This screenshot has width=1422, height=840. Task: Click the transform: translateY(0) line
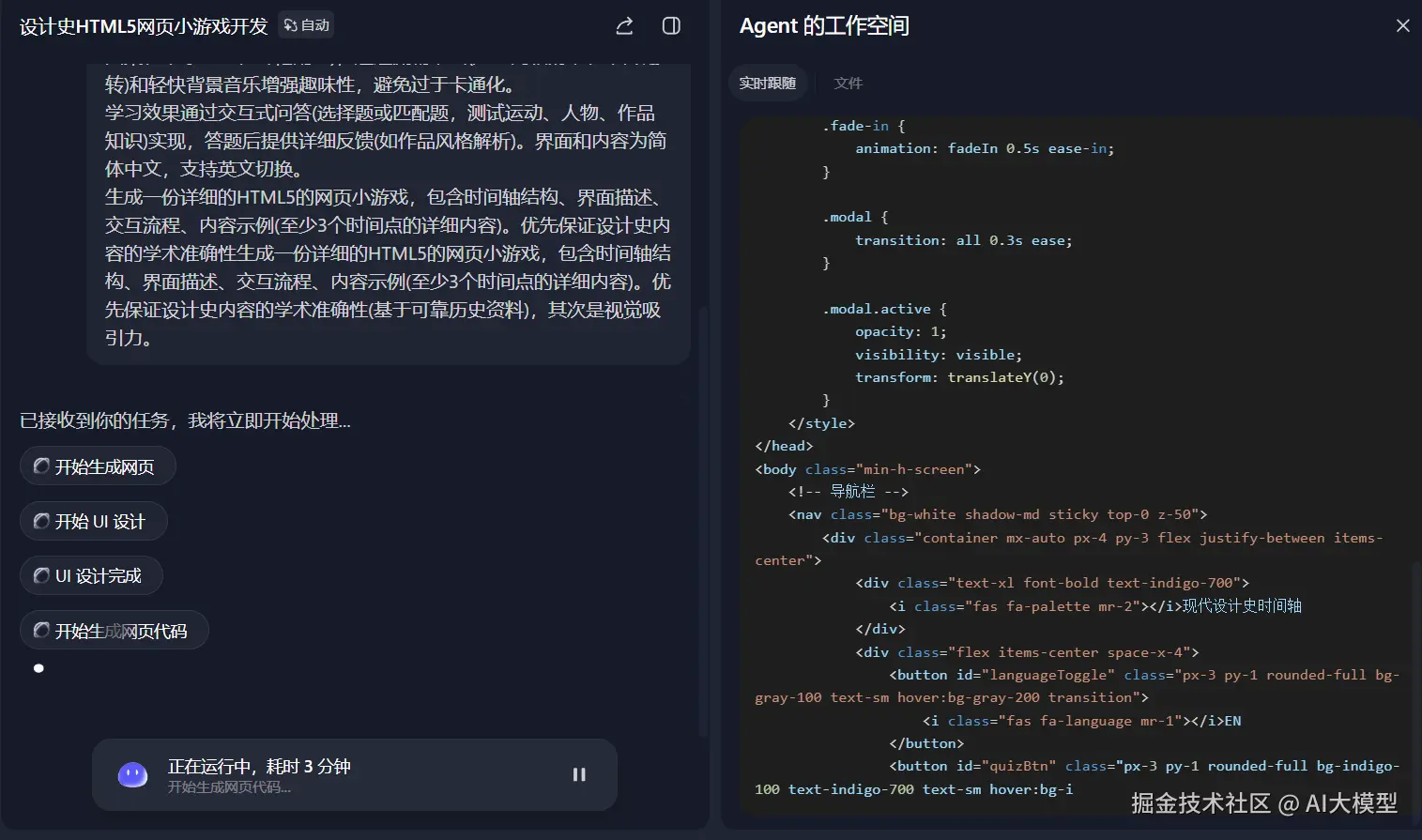click(x=959, y=377)
